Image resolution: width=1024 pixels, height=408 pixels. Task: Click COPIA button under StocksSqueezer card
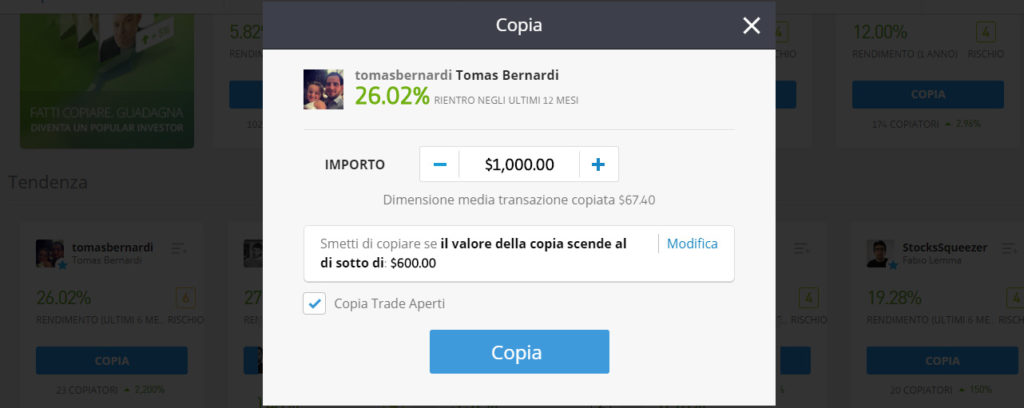coord(942,360)
